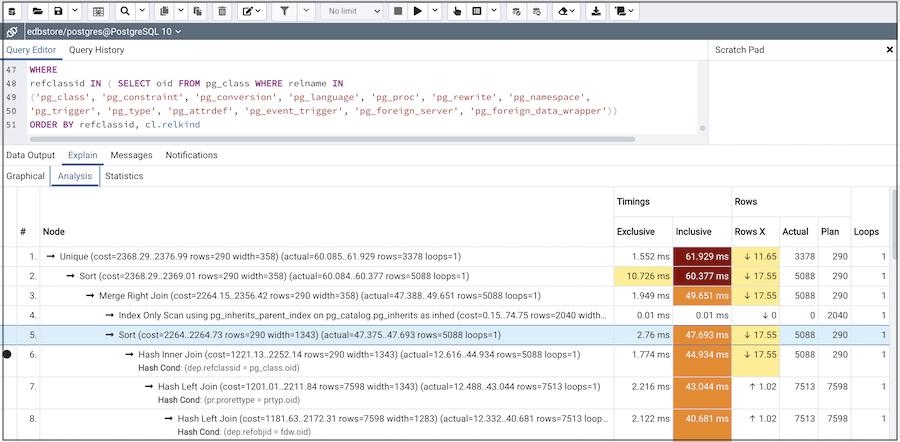Execute the query with the play icon

click(418, 11)
